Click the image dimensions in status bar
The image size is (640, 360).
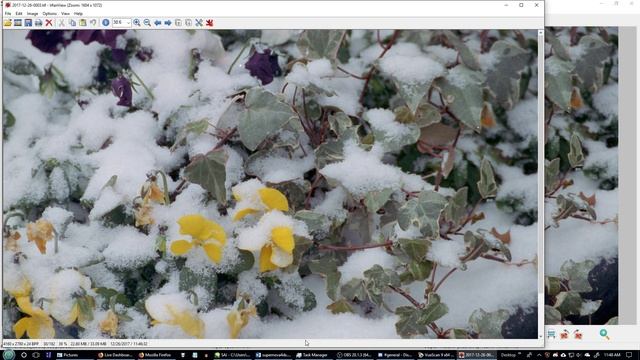21,344
